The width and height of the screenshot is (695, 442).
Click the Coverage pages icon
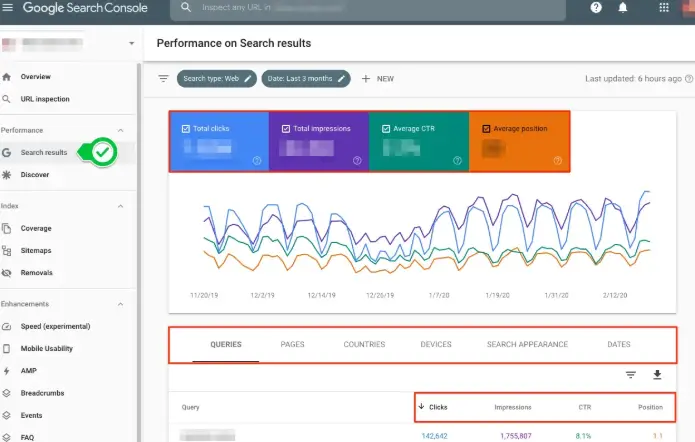coord(6,228)
